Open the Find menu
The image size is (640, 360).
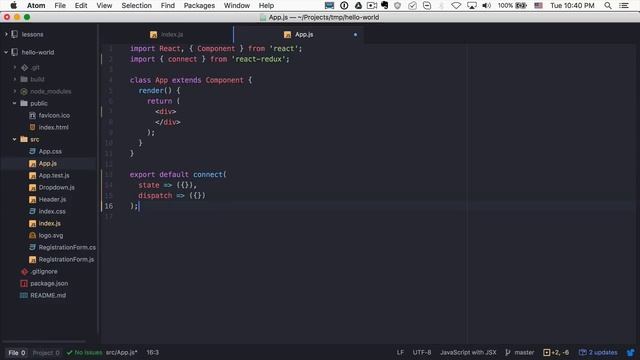point(167,5)
